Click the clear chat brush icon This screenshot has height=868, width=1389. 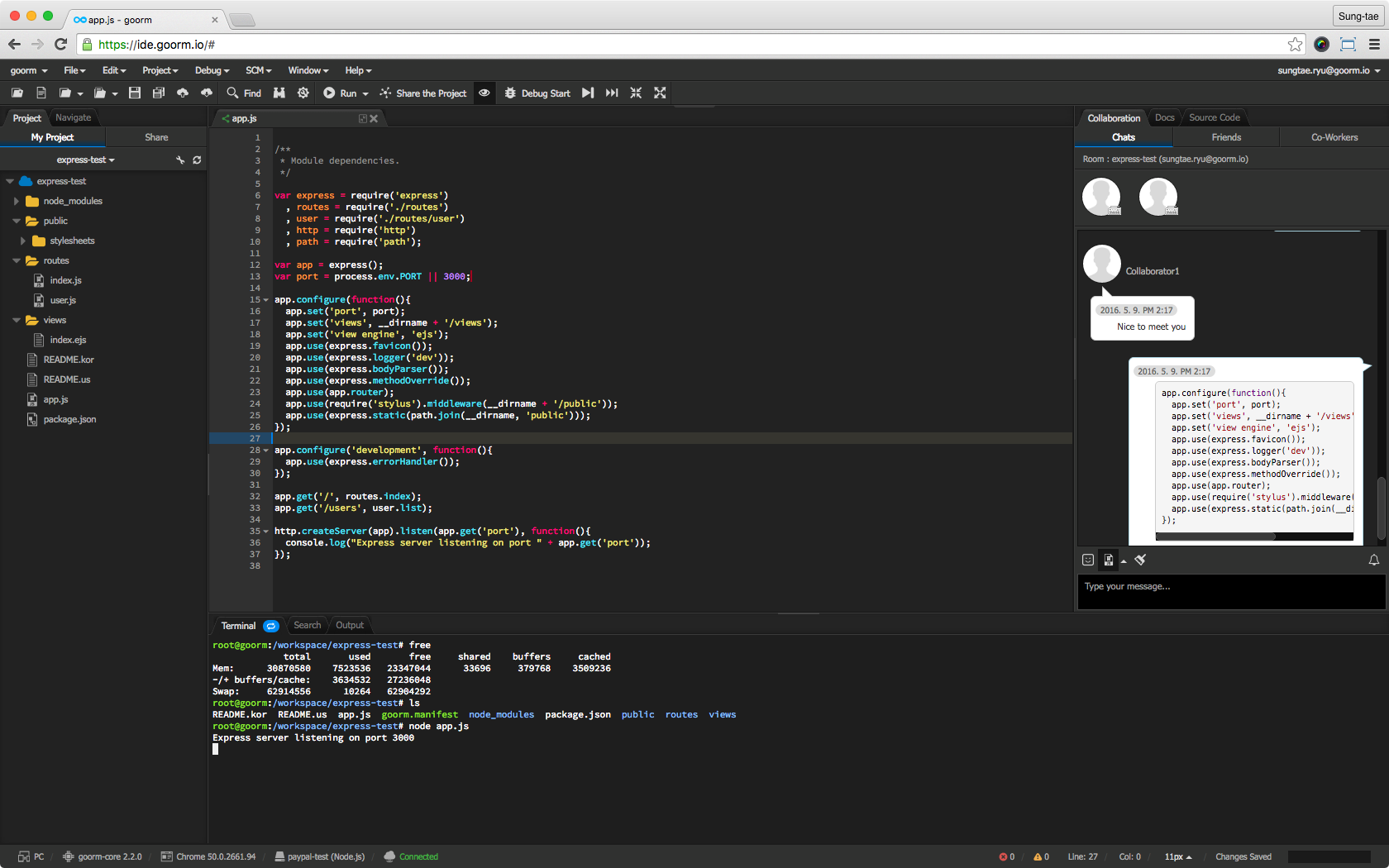(1140, 560)
